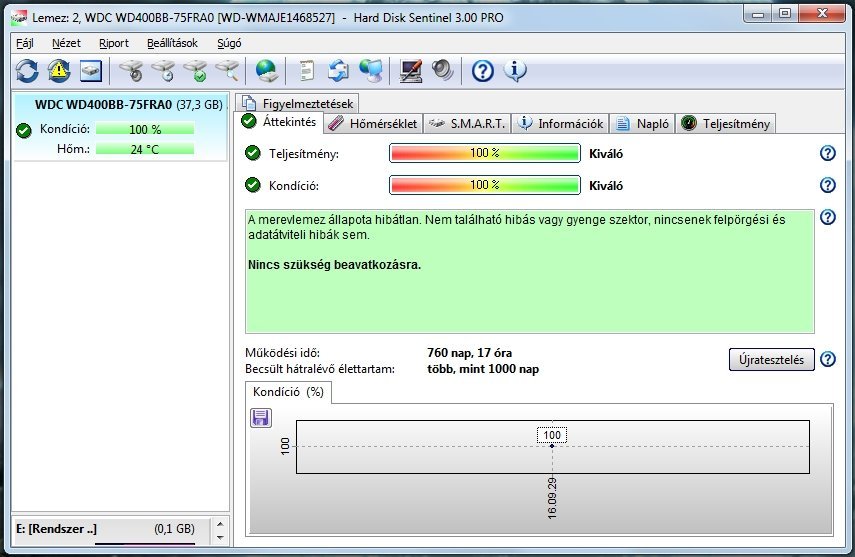The width and height of the screenshot is (855, 557).
Task: Click the Teljesítmény 100 % gradient bar
Action: 485,153
